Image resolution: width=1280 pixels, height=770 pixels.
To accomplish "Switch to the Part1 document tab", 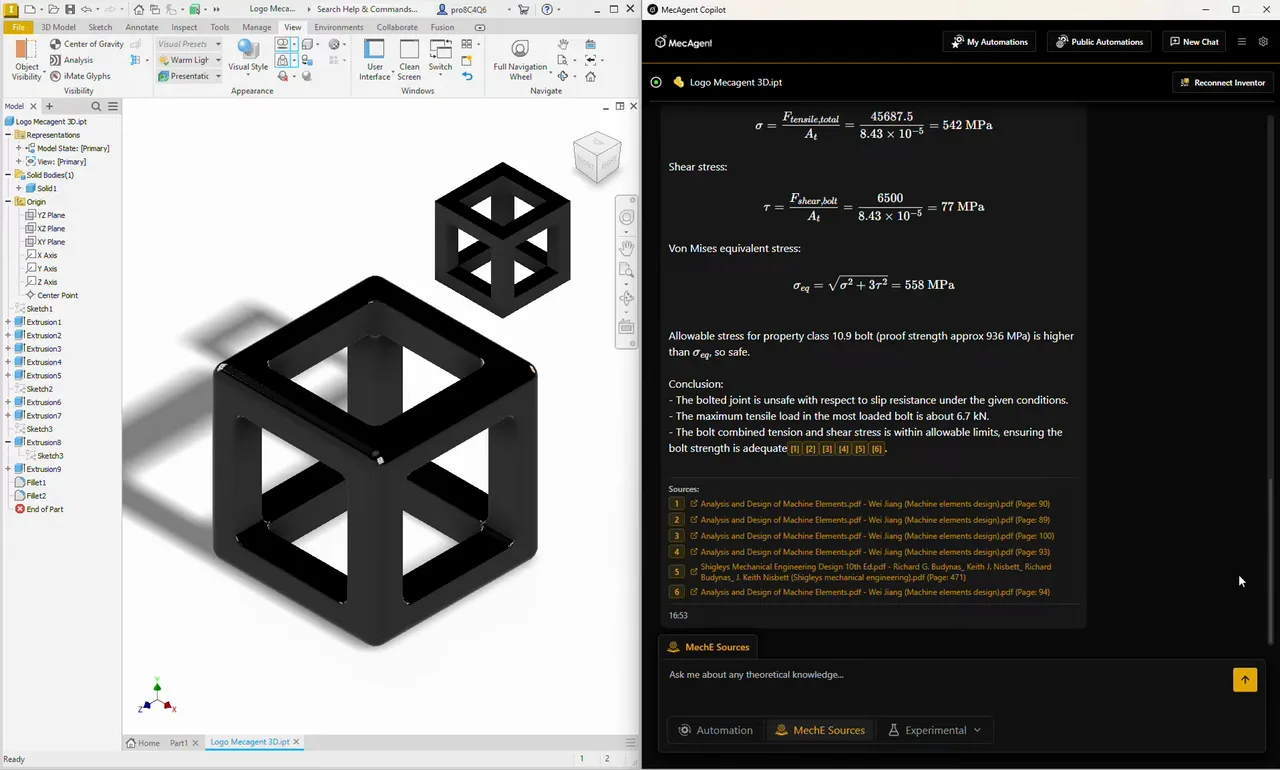I will 180,743.
